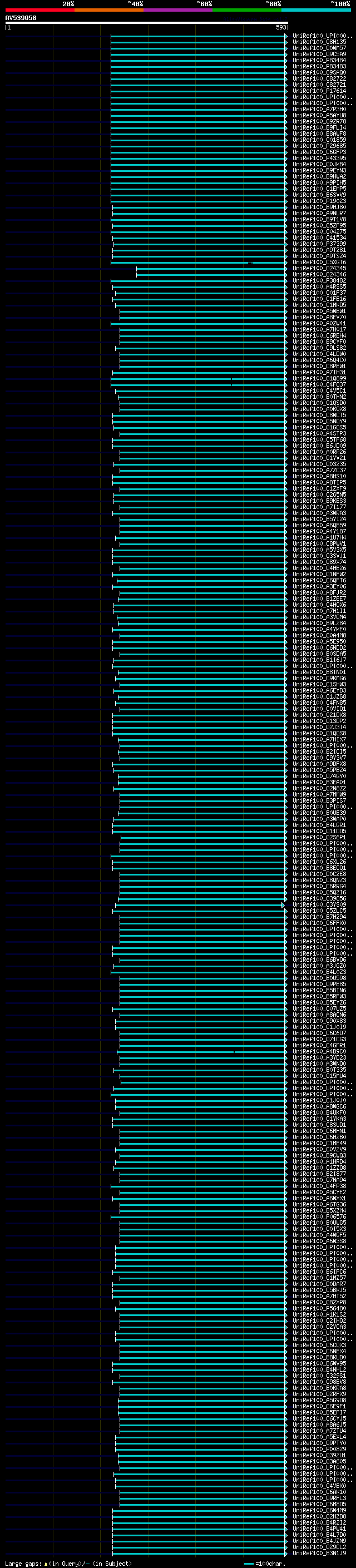Select the UniRef100_Q2S6P1 label
Image resolution: width=356 pixels, height=1568 pixels.
pyautogui.click(x=319, y=837)
